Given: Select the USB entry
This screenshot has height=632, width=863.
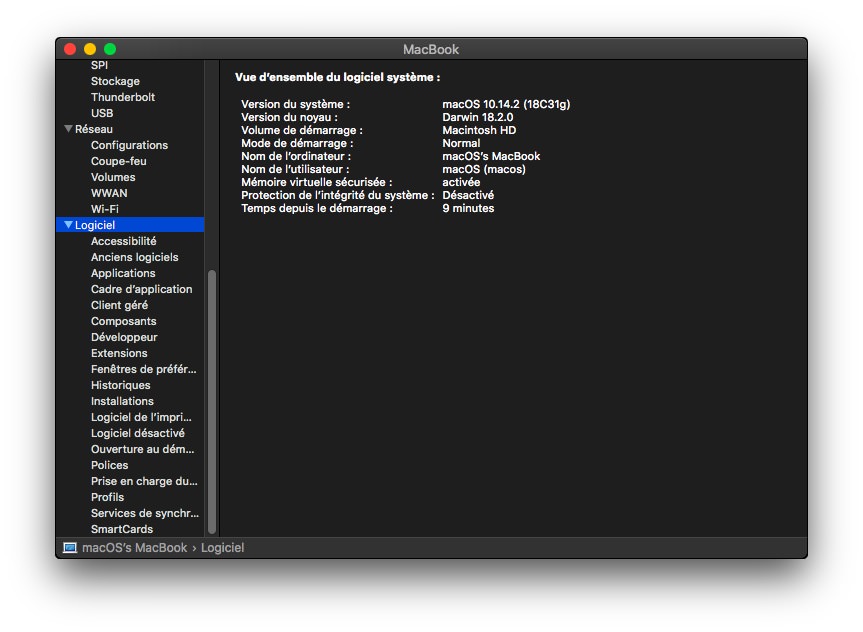Looking at the screenshot, I should click(x=102, y=113).
